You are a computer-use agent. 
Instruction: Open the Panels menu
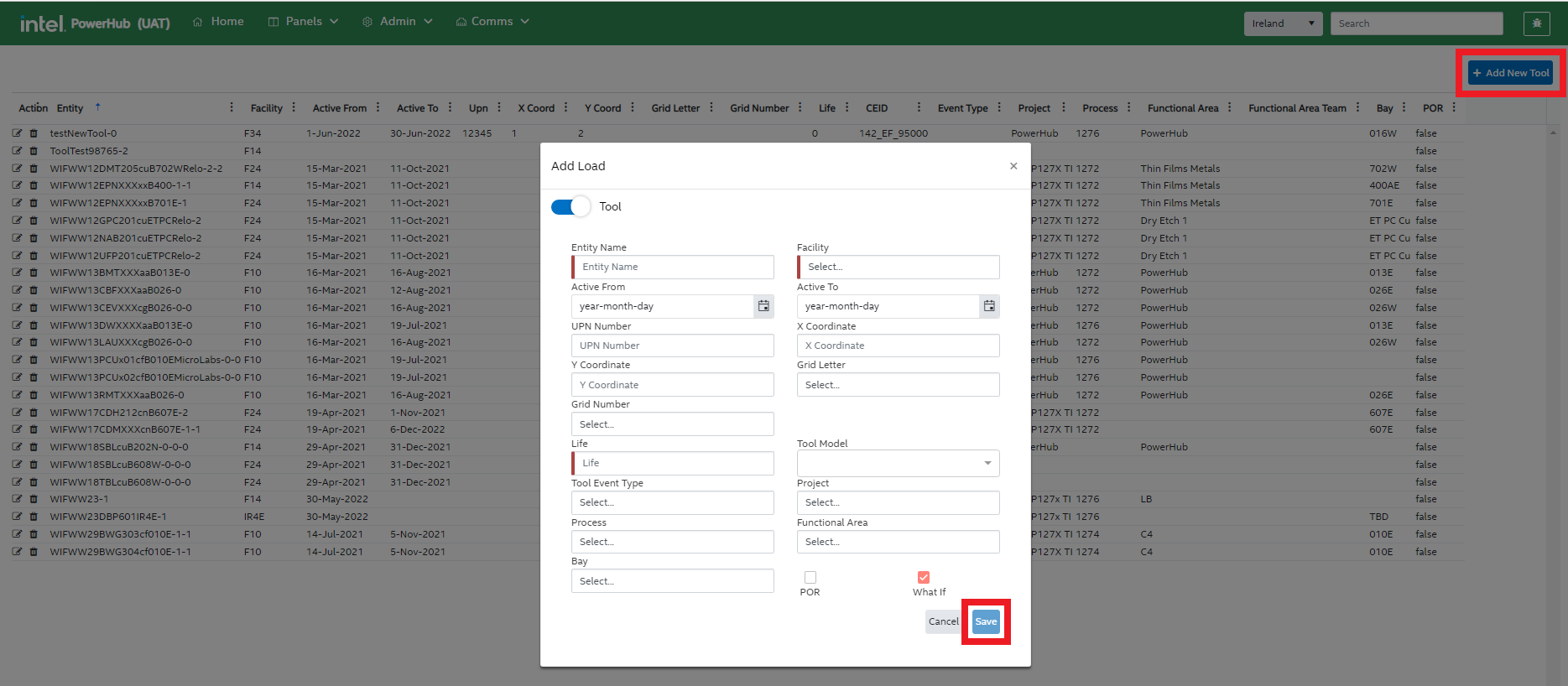click(x=303, y=22)
